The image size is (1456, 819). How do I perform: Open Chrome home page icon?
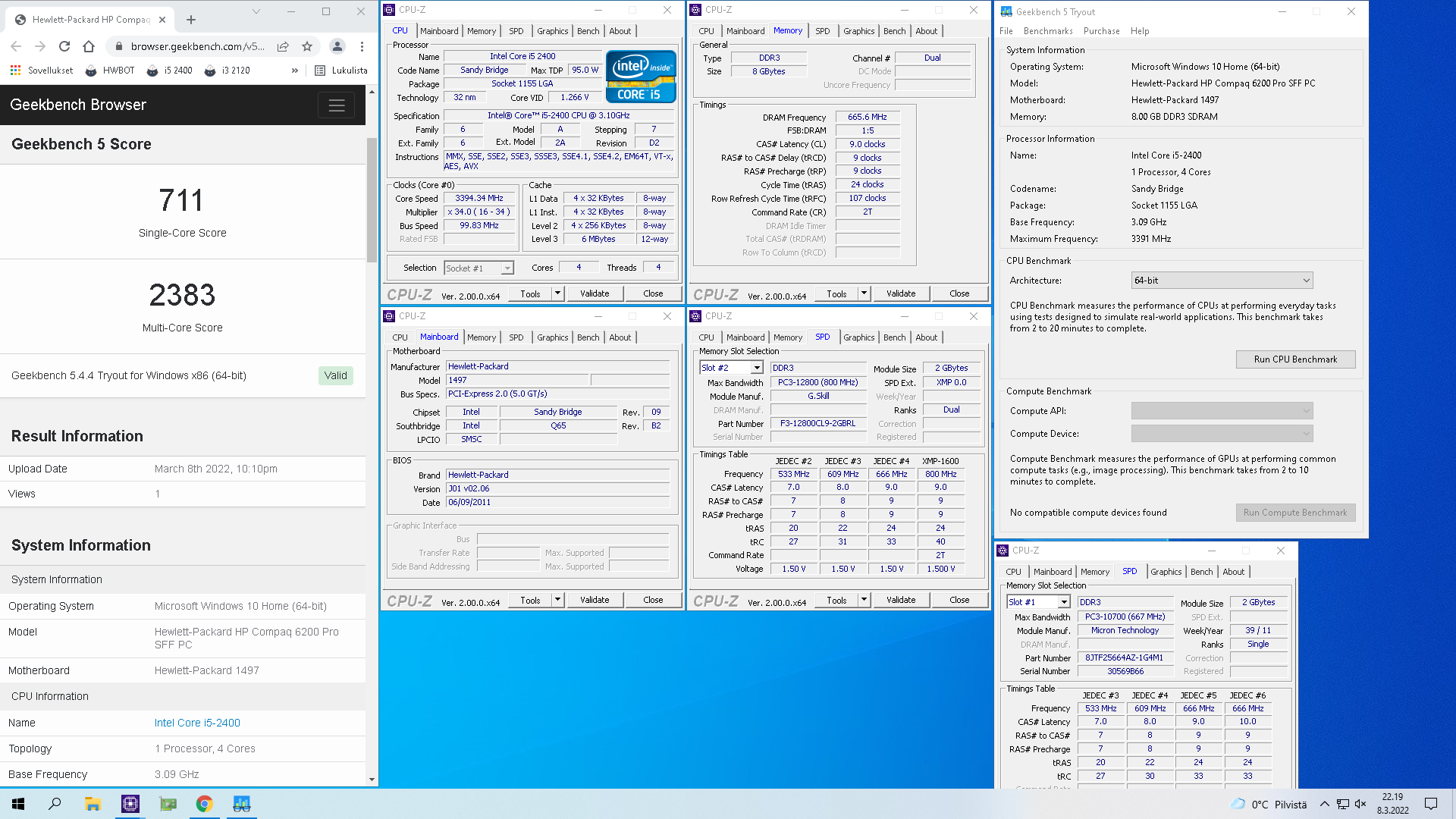[89, 46]
